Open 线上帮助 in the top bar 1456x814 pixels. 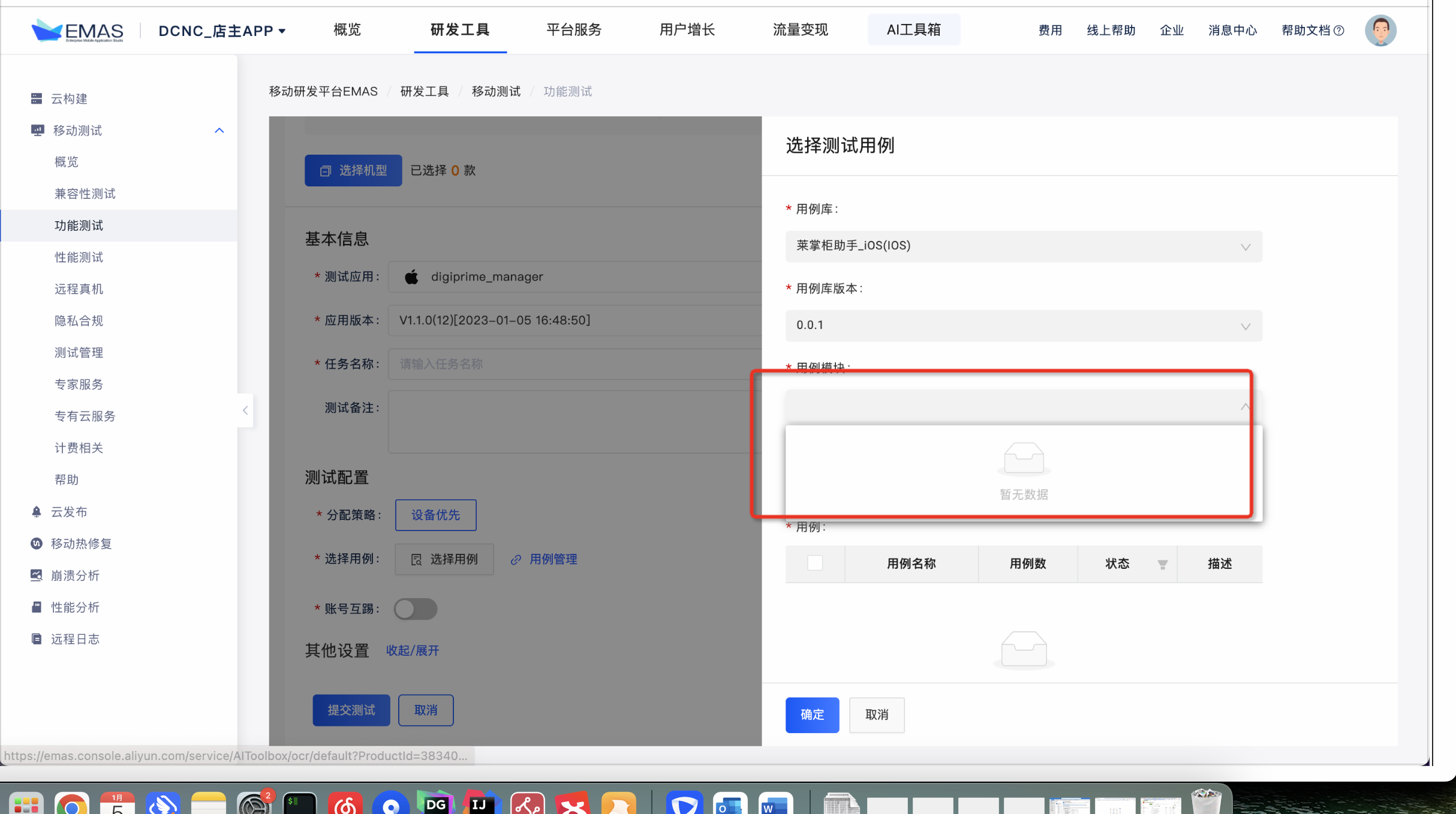tap(1111, 31)
